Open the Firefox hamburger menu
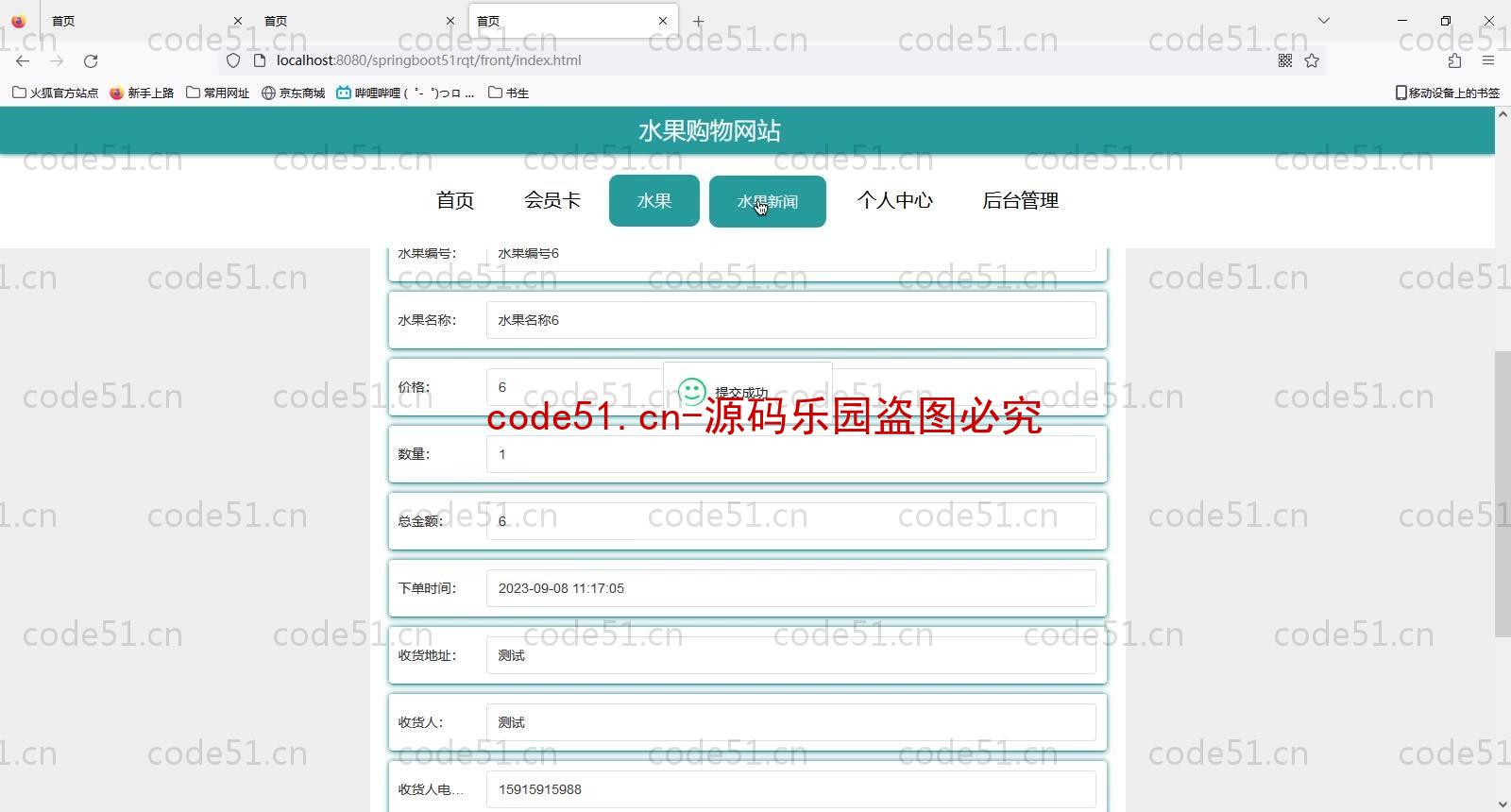This screenshot has height=812, width=1511. click(x=1488, y=60)
